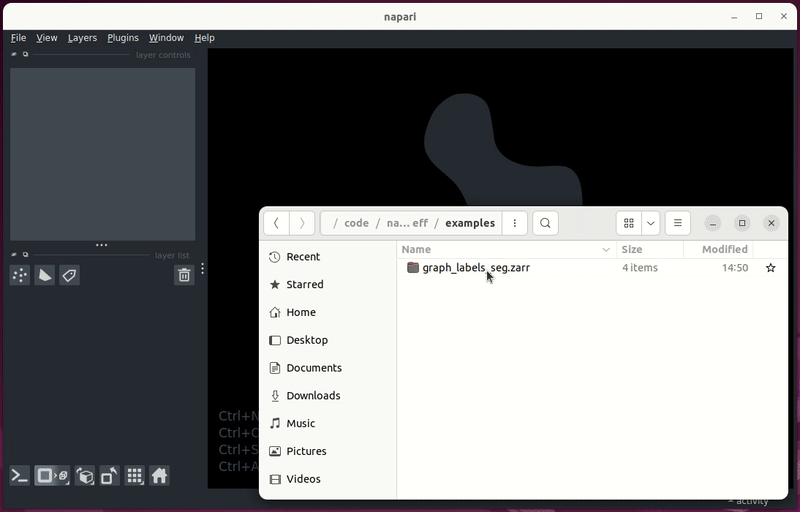The width and height of the screenshot is (800, 512).
Task: Show activity in napari status bar
Action: tap(748, 502)
